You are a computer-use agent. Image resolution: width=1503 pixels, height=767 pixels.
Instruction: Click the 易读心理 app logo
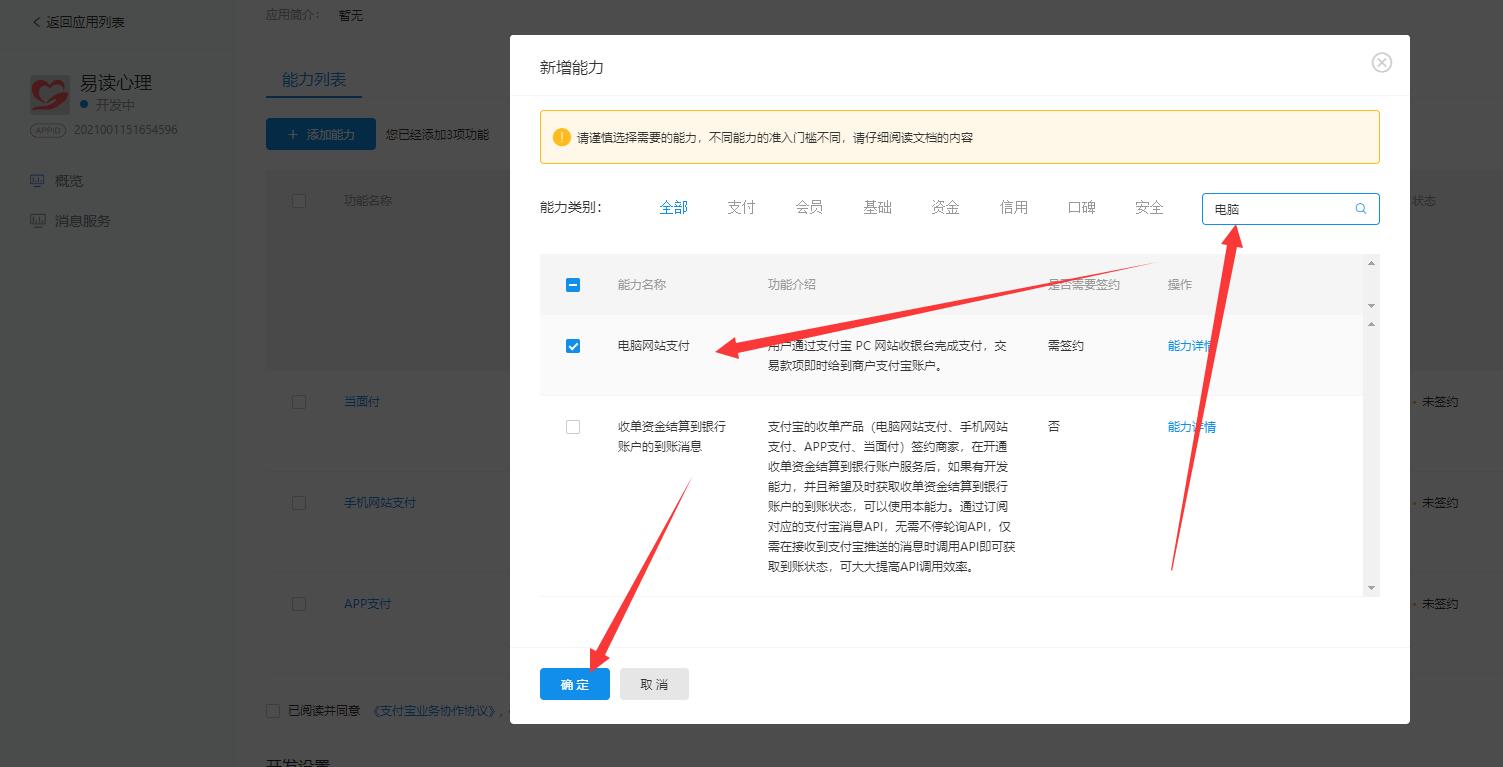click(x=49, y=94)
